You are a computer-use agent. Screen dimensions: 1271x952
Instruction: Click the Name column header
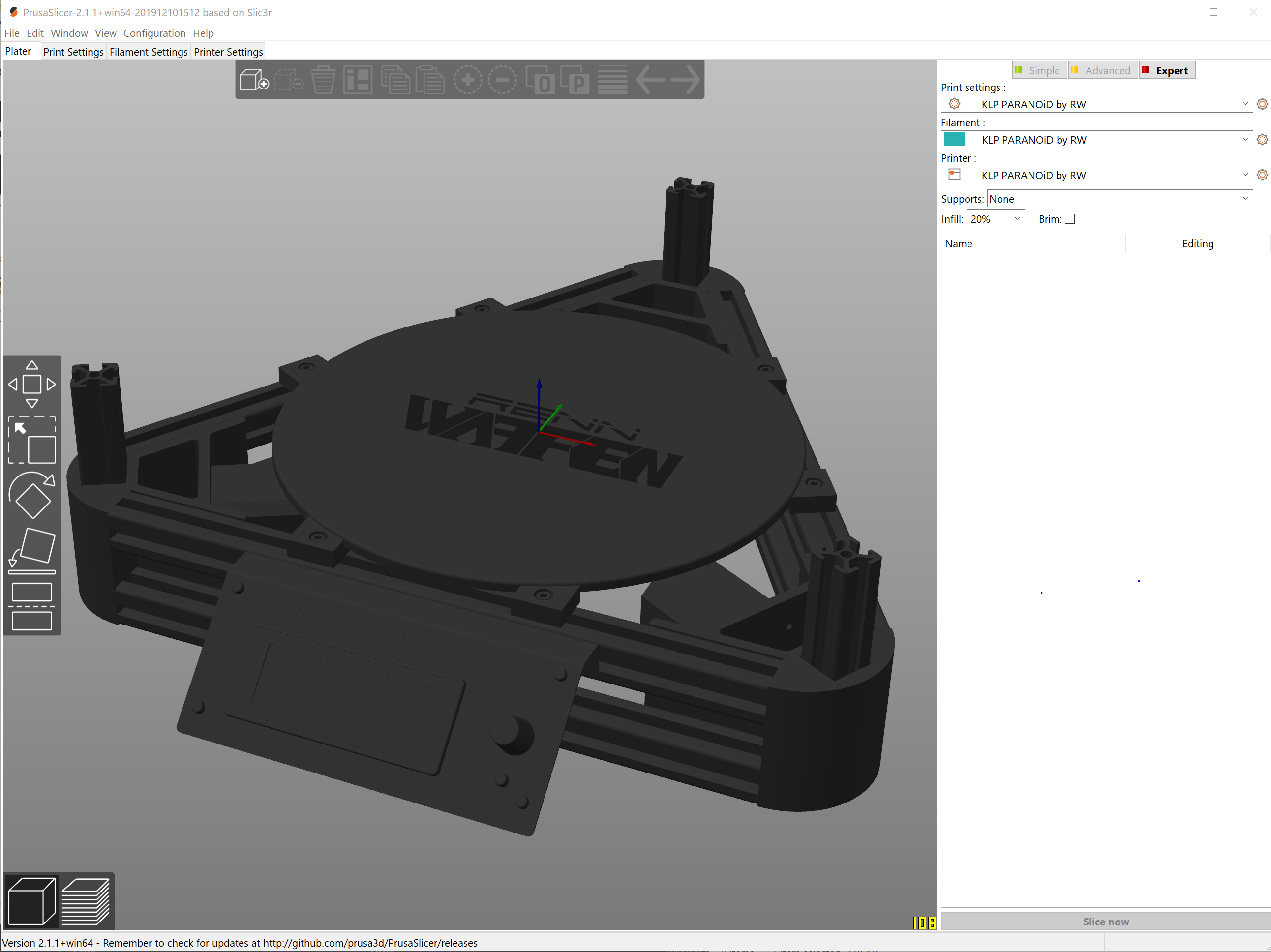(1025, 243)
